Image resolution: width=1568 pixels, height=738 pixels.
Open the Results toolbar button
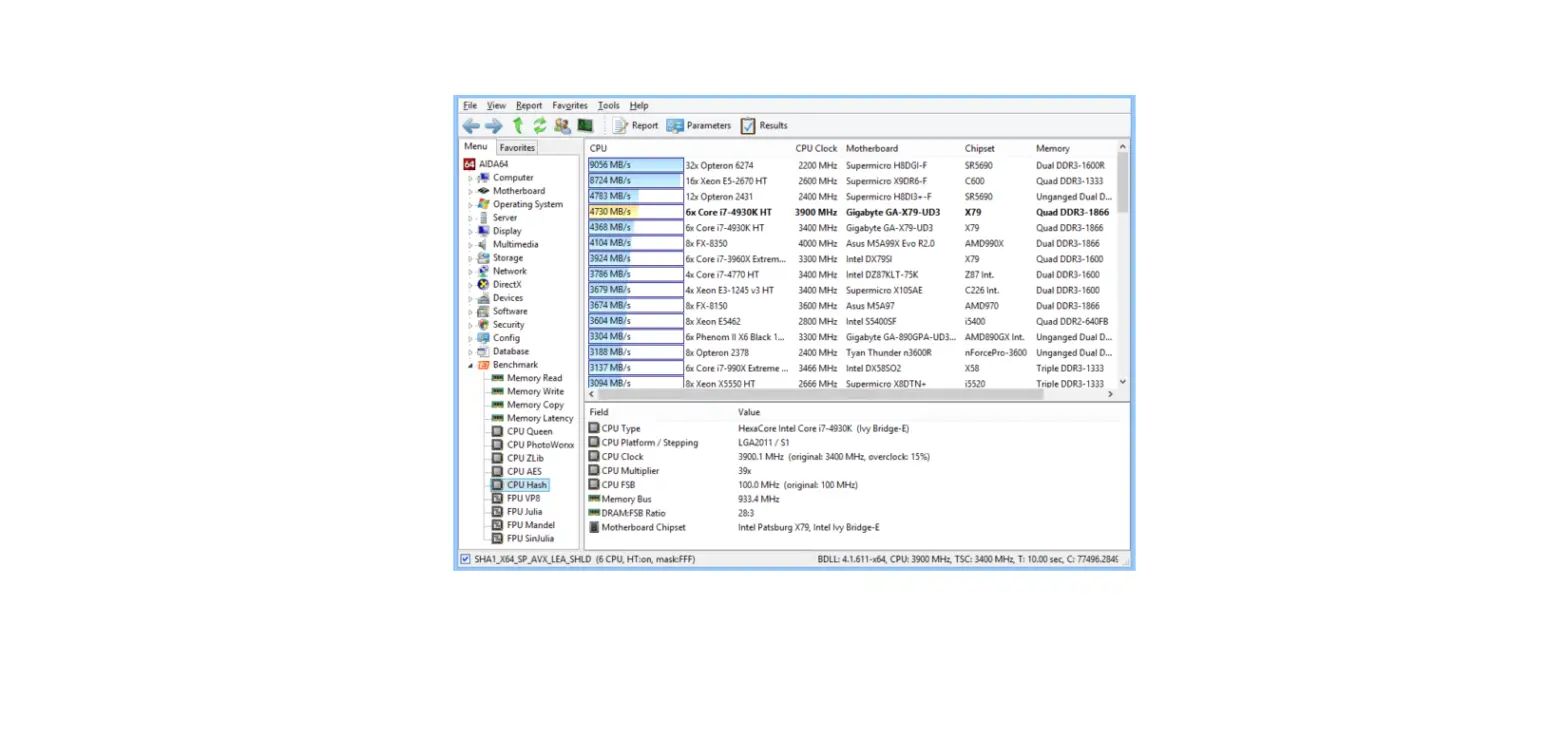[x=764, y=126]
